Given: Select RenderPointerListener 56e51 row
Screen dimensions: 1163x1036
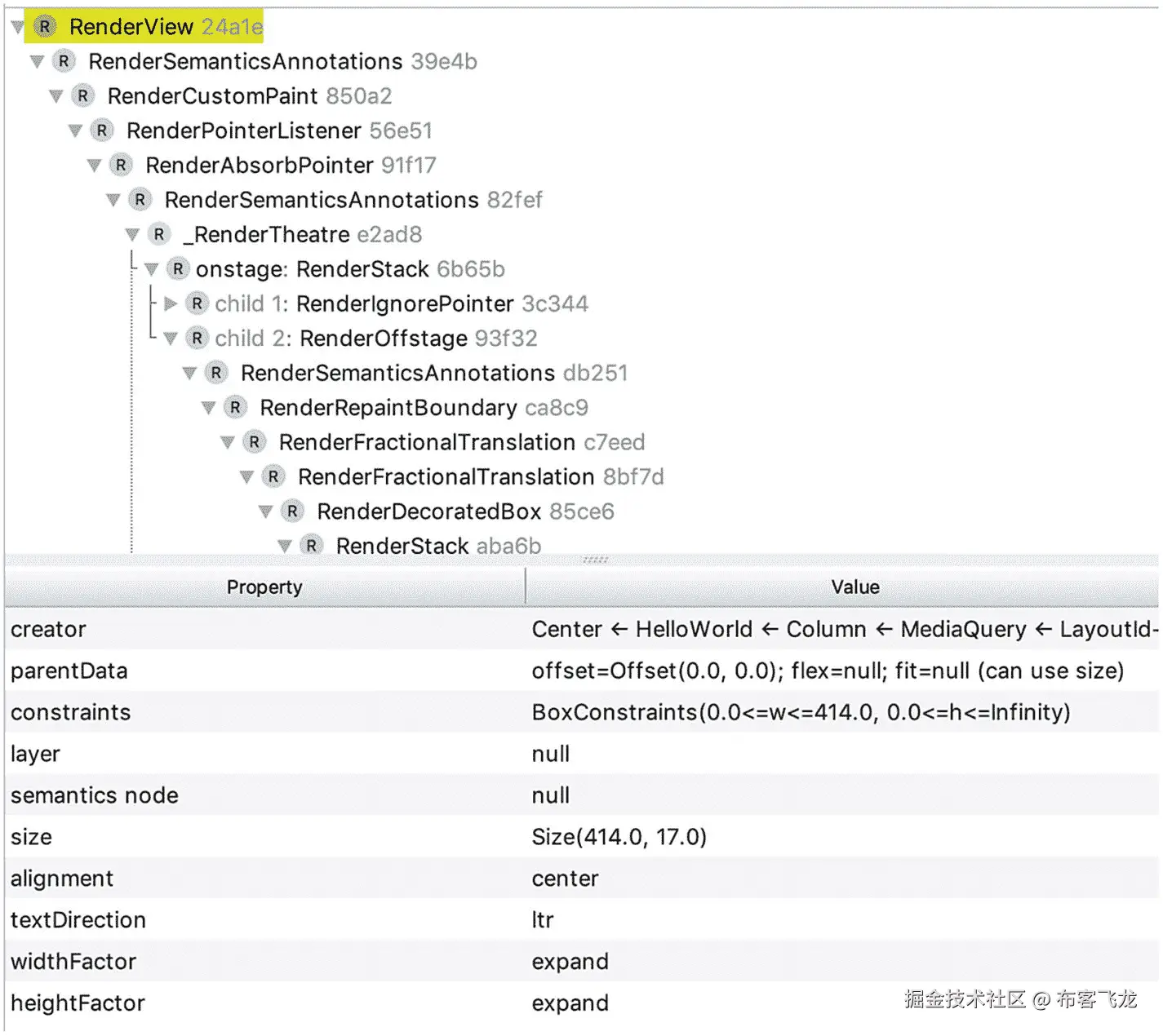Looking at the screenshot, I should tap(279, 131).
